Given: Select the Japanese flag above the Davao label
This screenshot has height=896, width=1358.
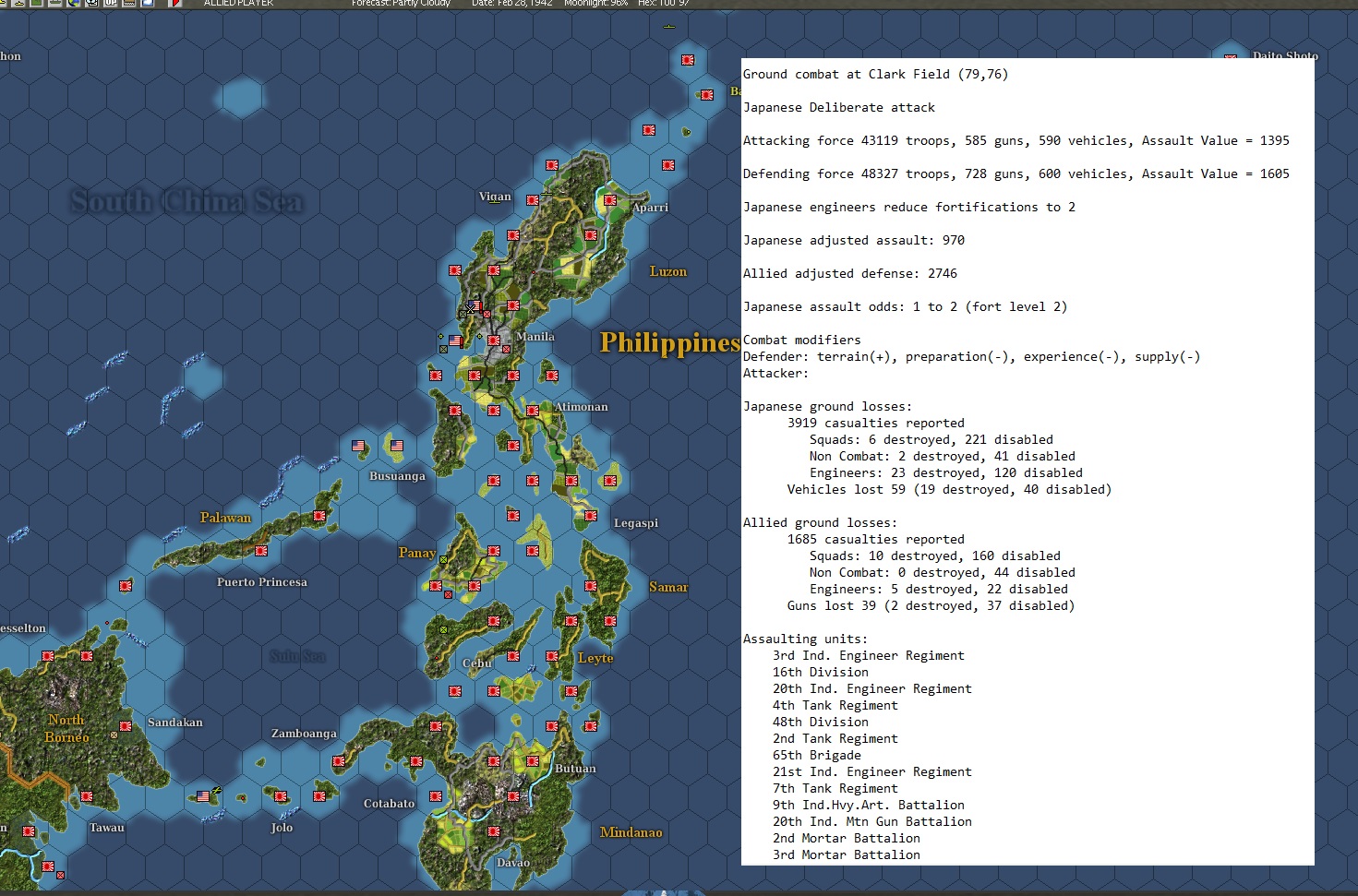Looking at the screenshot, I should pyautogui.click(x=494, y=831).
